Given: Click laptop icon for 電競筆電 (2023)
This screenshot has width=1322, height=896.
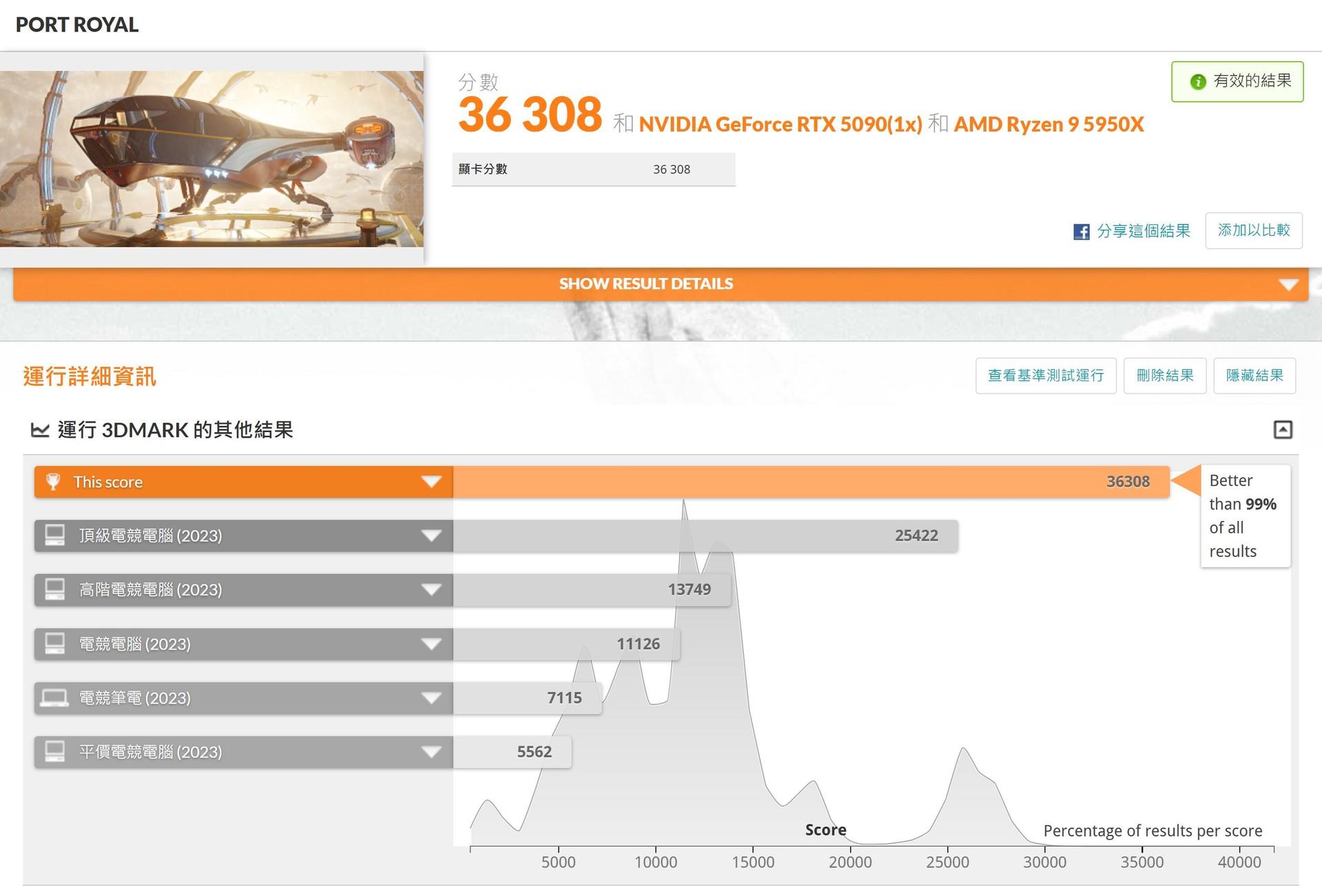Looking at the screenshot, I should (x=55, y=698).
